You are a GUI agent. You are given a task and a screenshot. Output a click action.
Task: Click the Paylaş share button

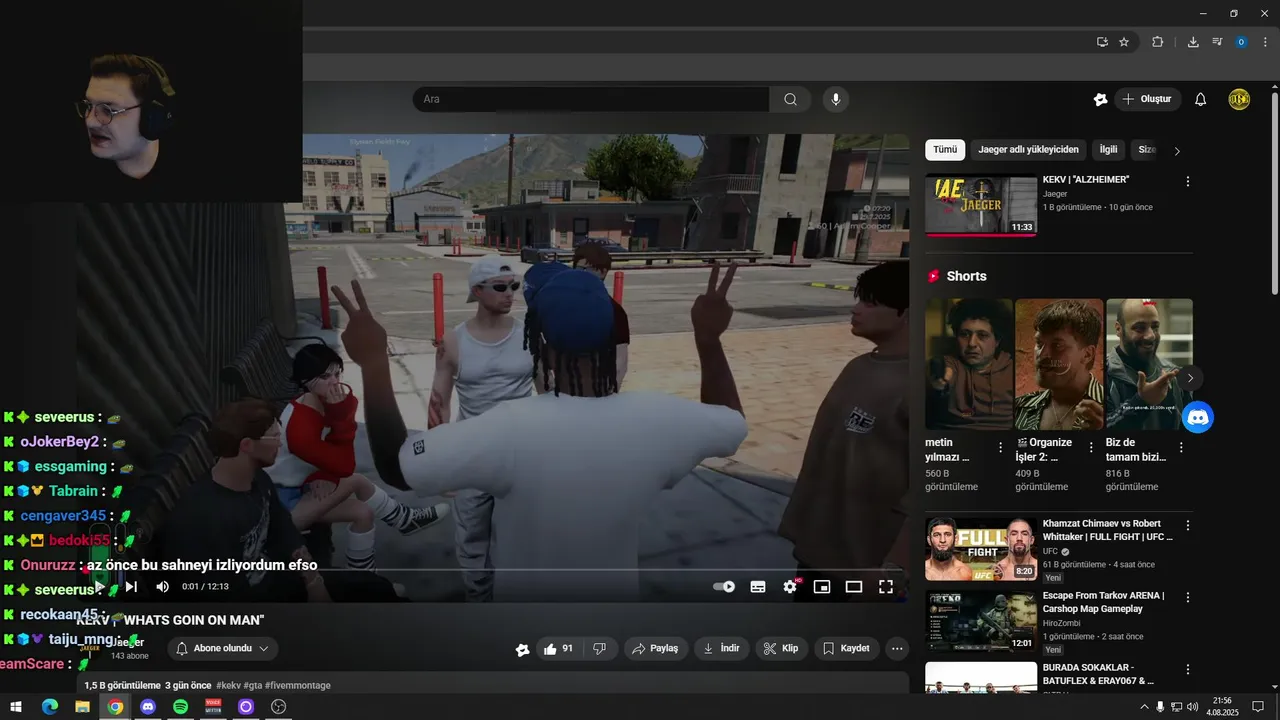click(x=655, y=648)
